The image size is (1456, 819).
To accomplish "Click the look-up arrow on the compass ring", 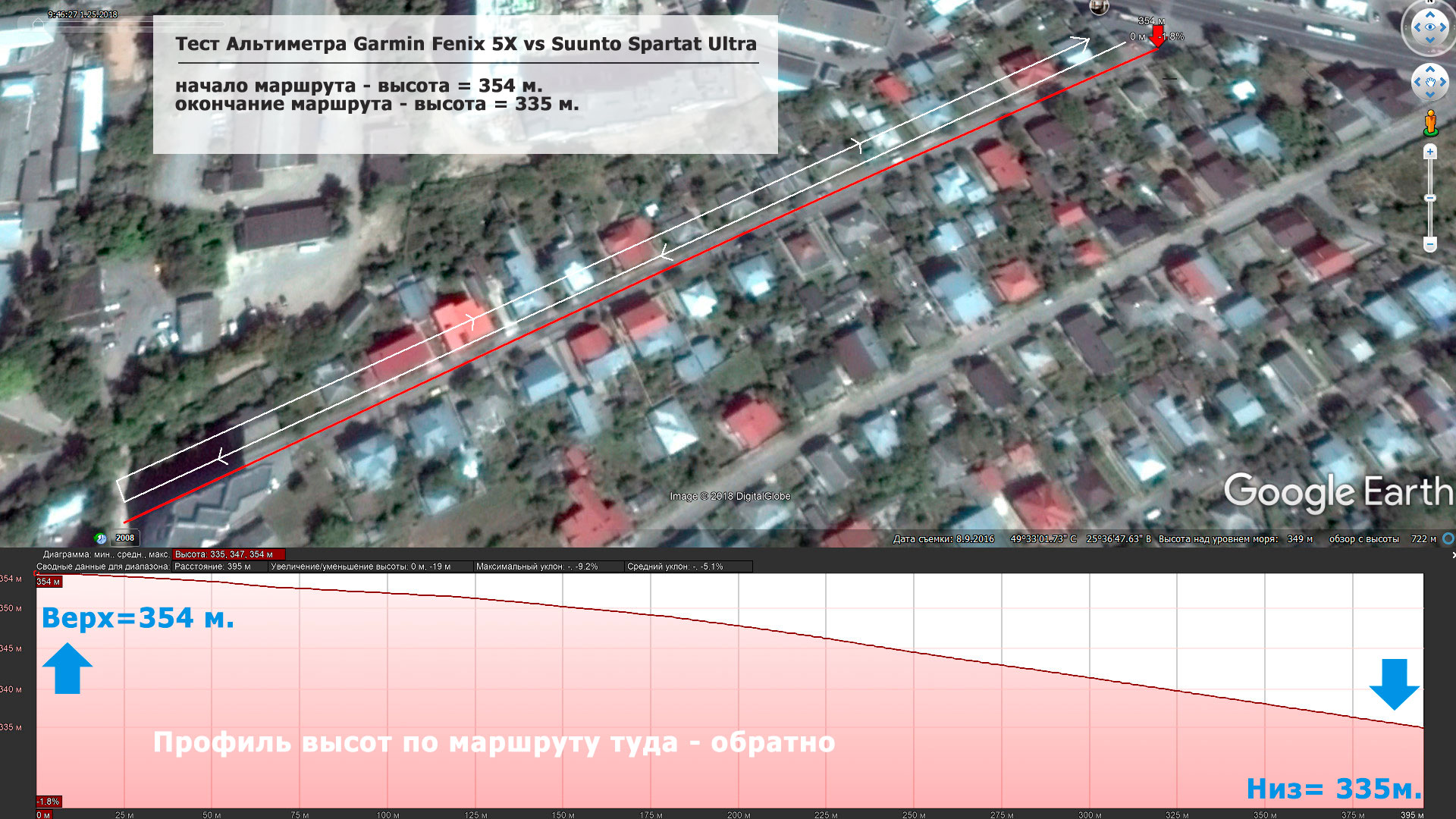I will (x=1430, y=14).
